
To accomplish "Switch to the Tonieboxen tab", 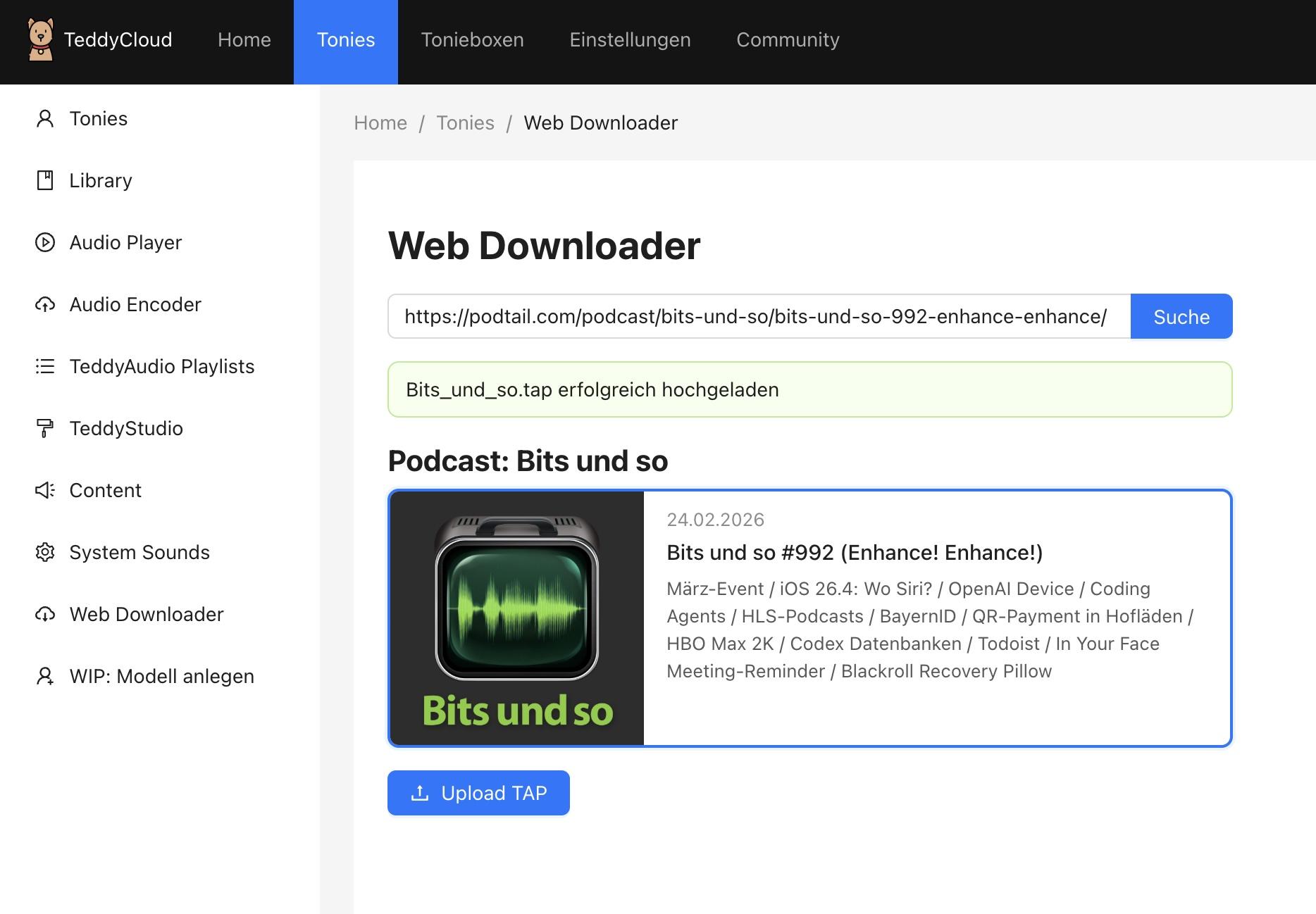I will pyautogui.click(x=472, y=39).
